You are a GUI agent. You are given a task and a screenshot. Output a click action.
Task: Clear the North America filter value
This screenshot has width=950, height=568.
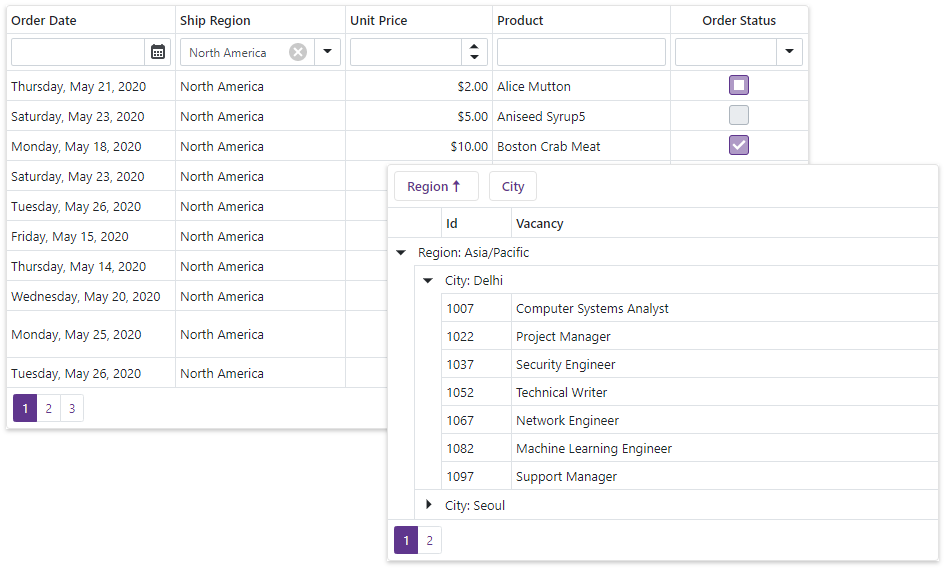(298, 52)
